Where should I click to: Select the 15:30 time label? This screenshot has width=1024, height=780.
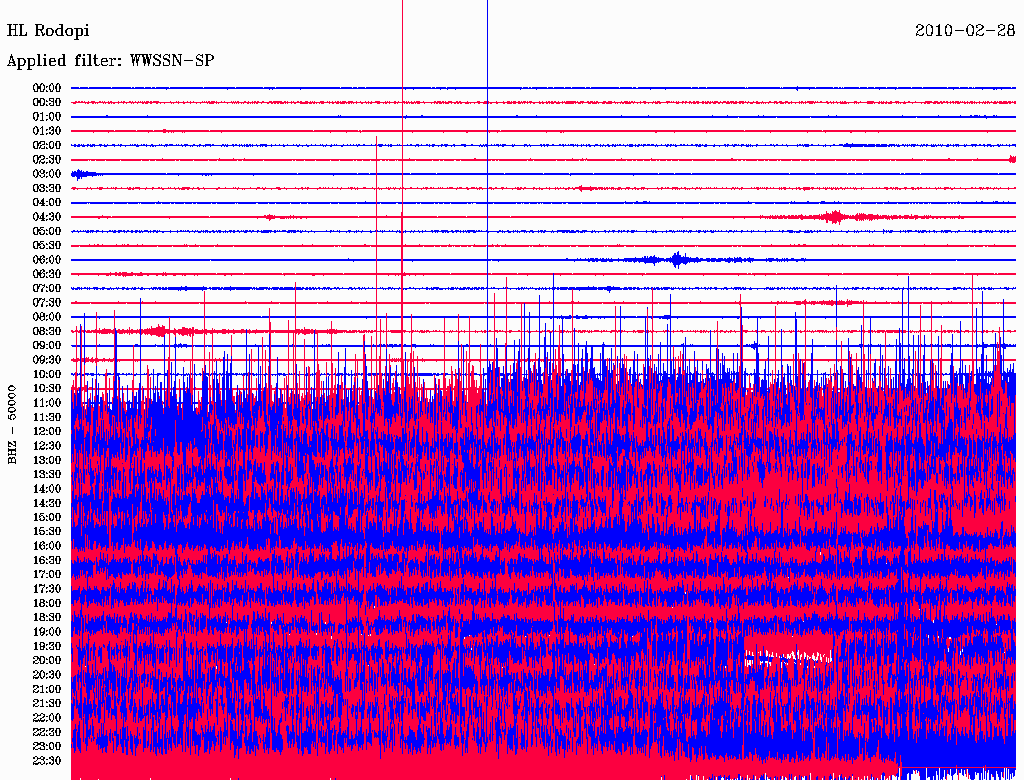(47, 532)
